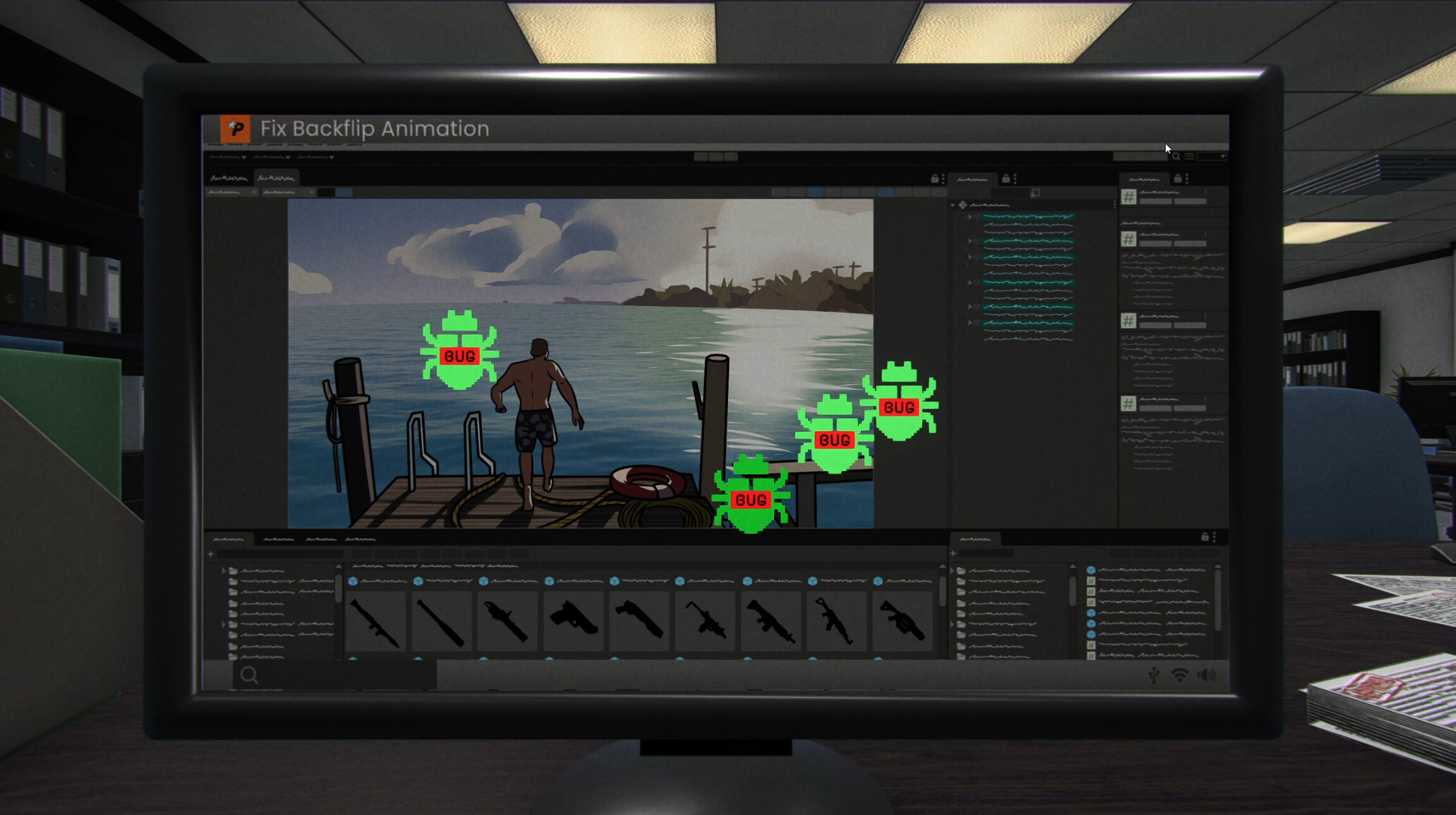Squash the bug sitting on the pier railing
This screenshot has height=815, width=1456.
[834, 434]
